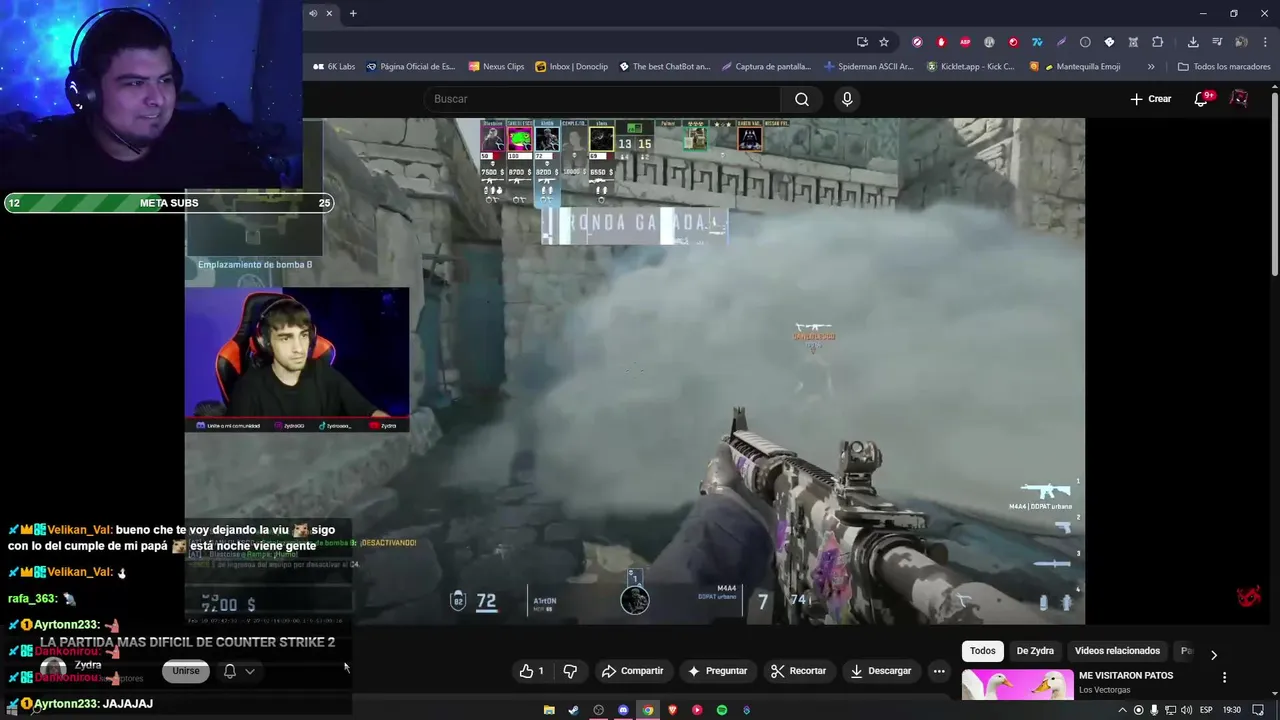
Task: Open the red hand blocker extension
Action: (941, 42)
